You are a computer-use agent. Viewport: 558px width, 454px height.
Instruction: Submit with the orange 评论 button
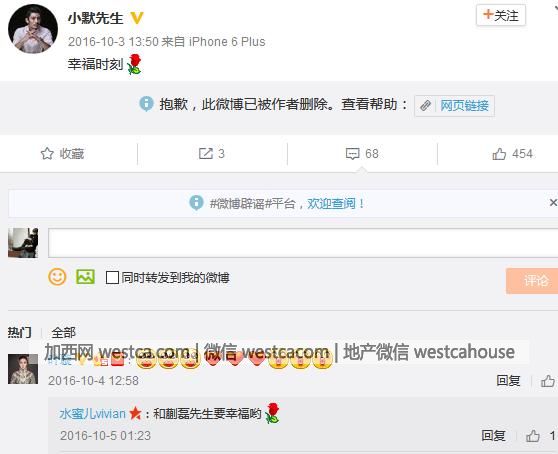532,281
